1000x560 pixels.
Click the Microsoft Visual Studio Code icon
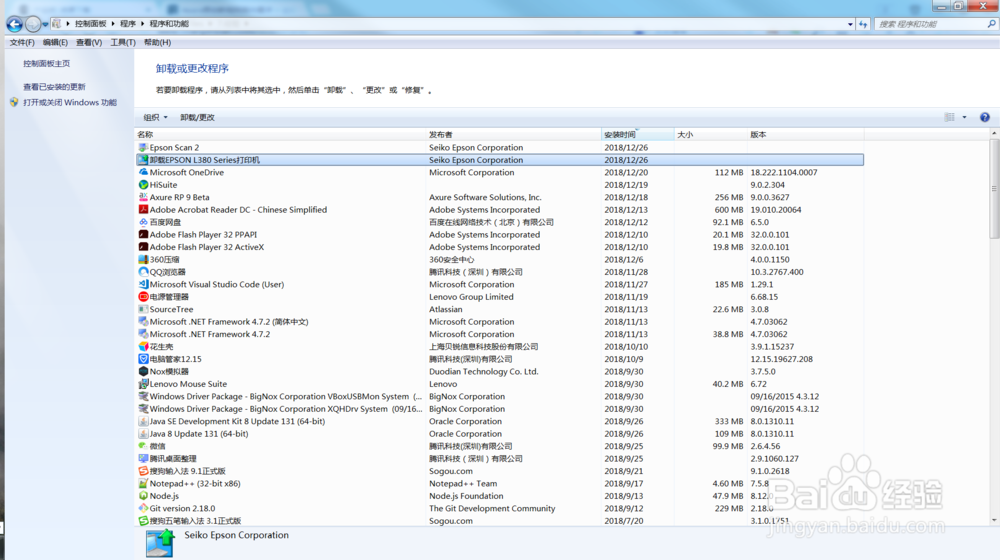click(x=143, y=284)
